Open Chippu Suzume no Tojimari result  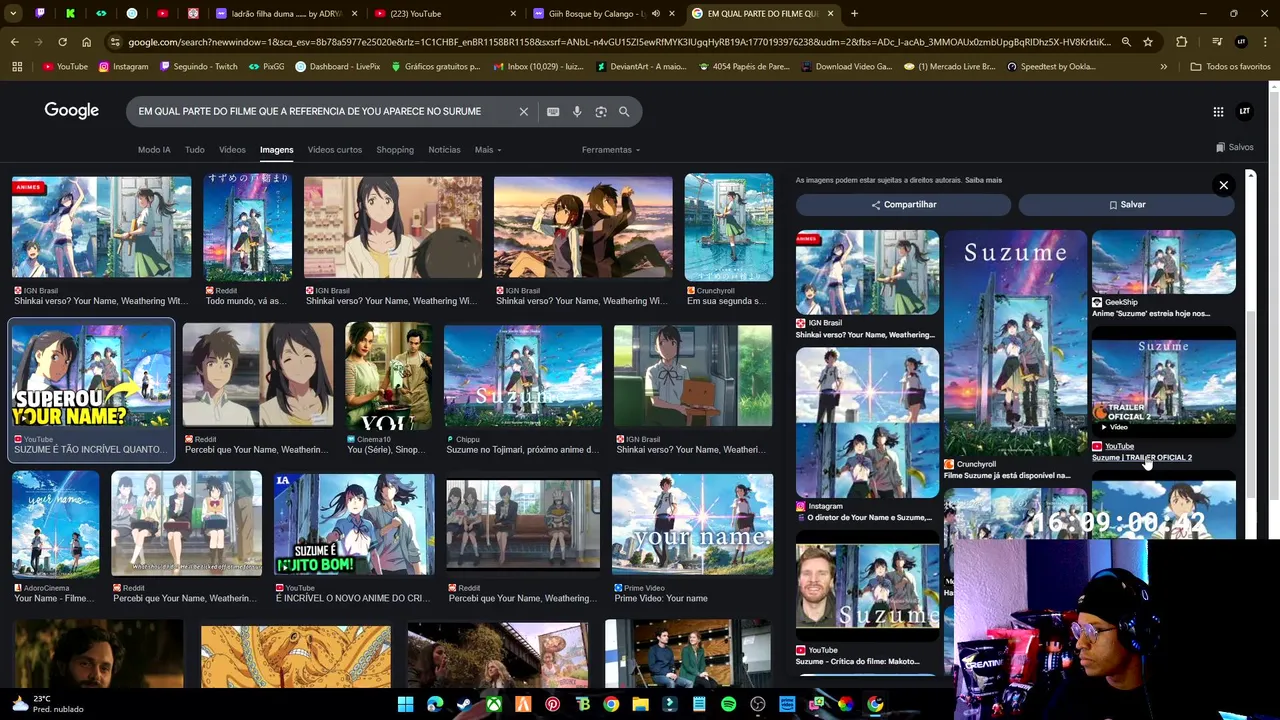[x=523, y=388]
